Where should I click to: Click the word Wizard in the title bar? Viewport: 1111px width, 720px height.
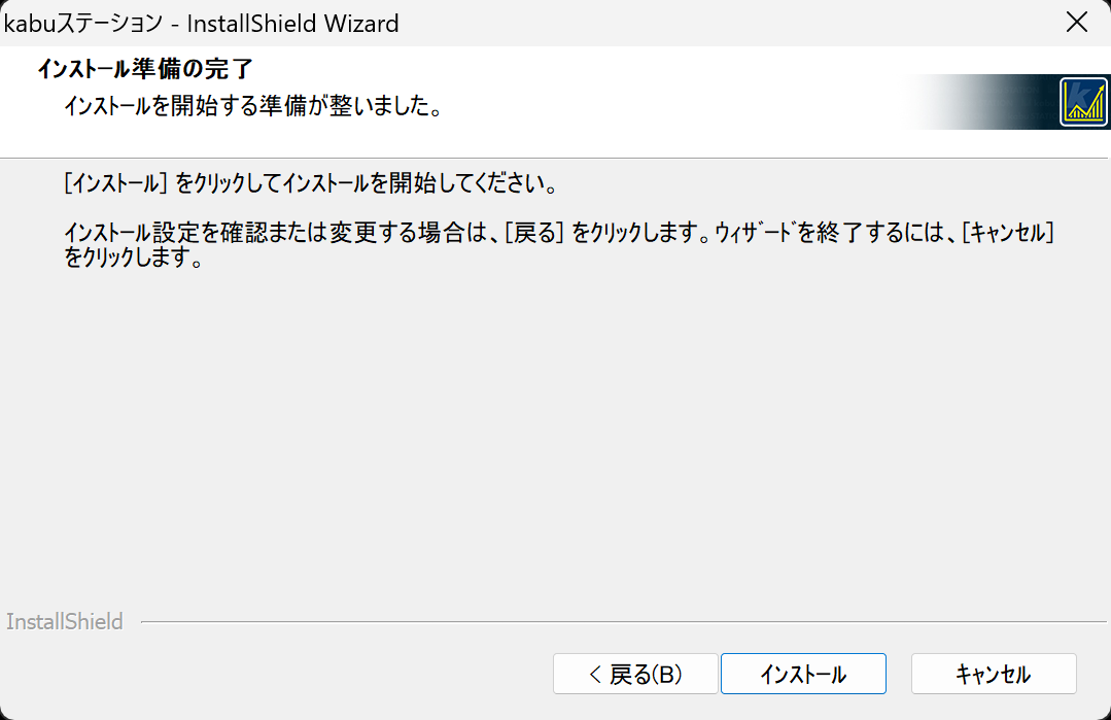click(x=361, y=23)
